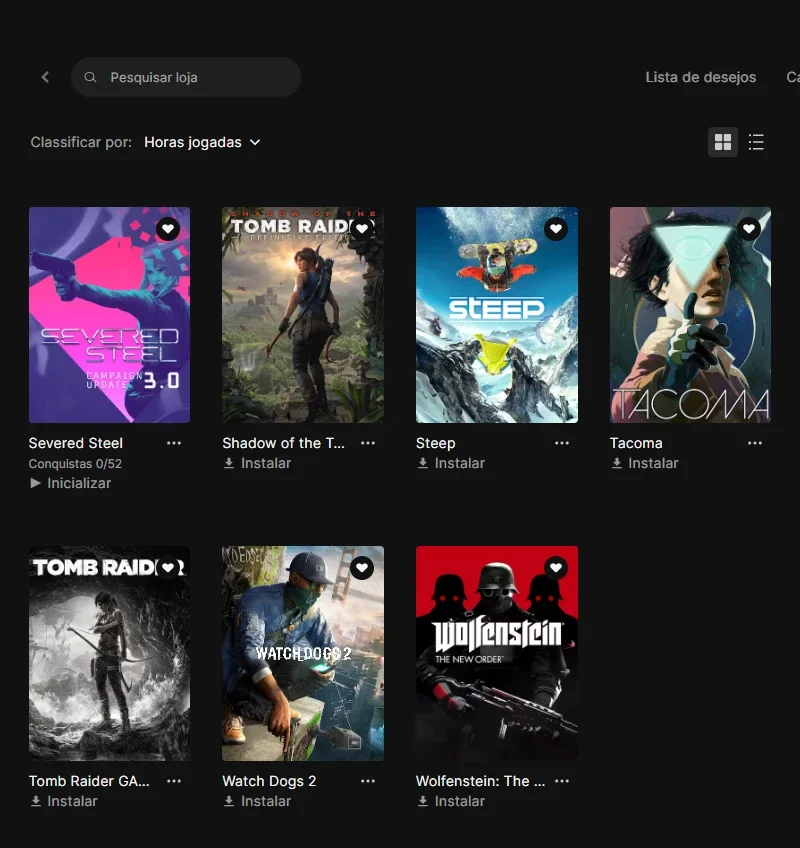This screenshot has height=848, width=800.
Task: Toggle favorite heart on Tomb Raider GAME
Action: click(168, 567)
